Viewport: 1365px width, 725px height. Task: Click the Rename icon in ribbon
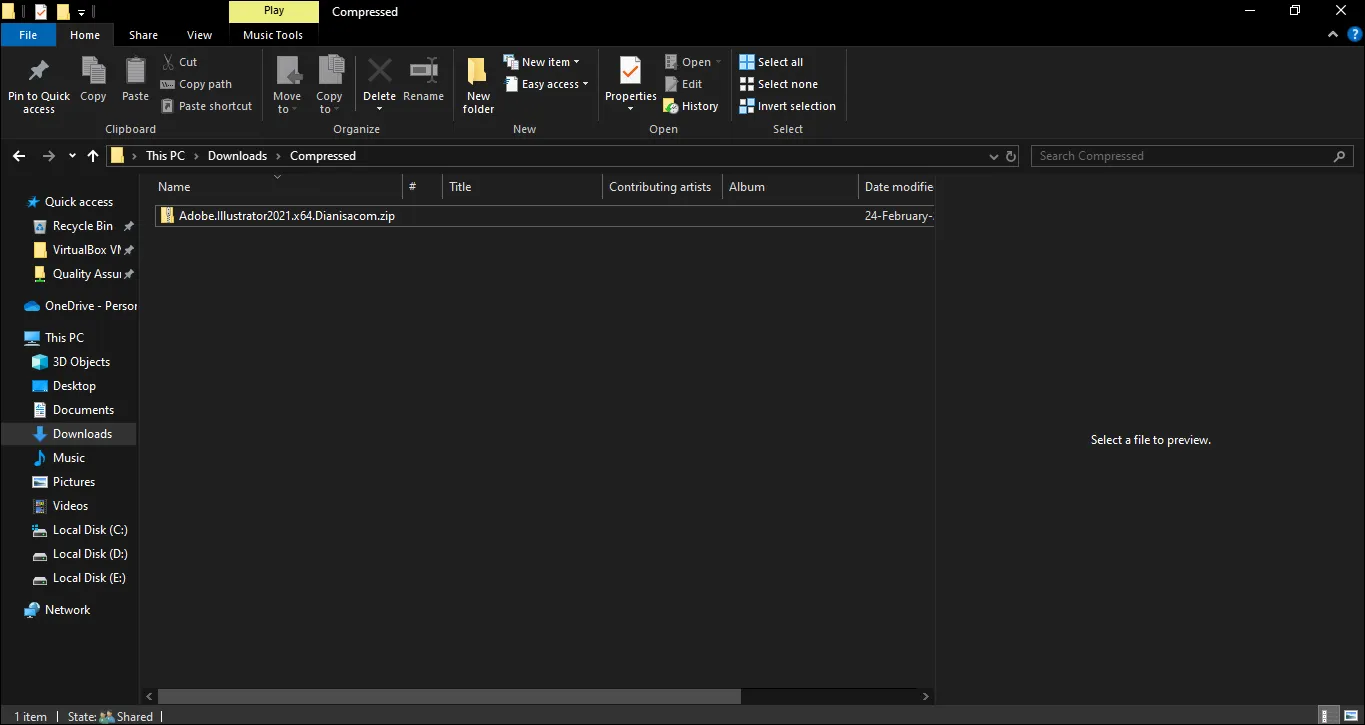click(x=423, y=72)
